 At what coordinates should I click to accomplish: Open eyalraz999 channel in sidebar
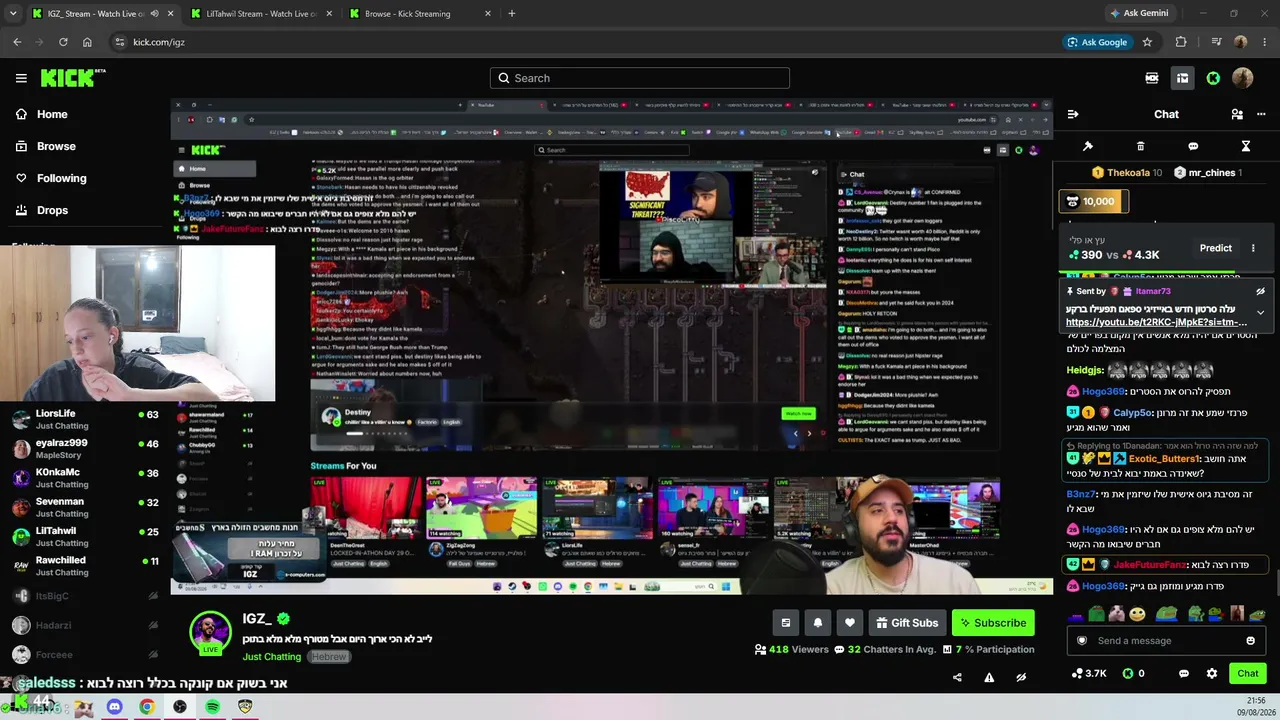click(85, 448)
